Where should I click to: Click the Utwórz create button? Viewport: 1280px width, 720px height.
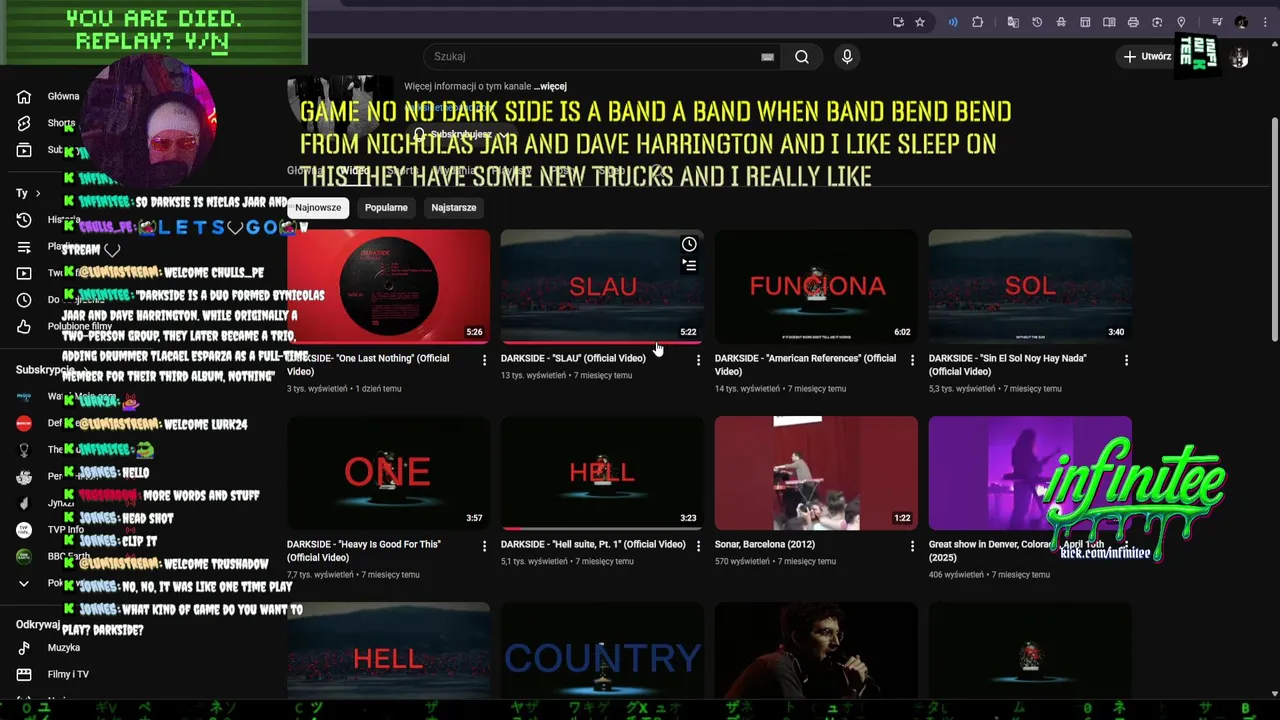(1147, 57)
